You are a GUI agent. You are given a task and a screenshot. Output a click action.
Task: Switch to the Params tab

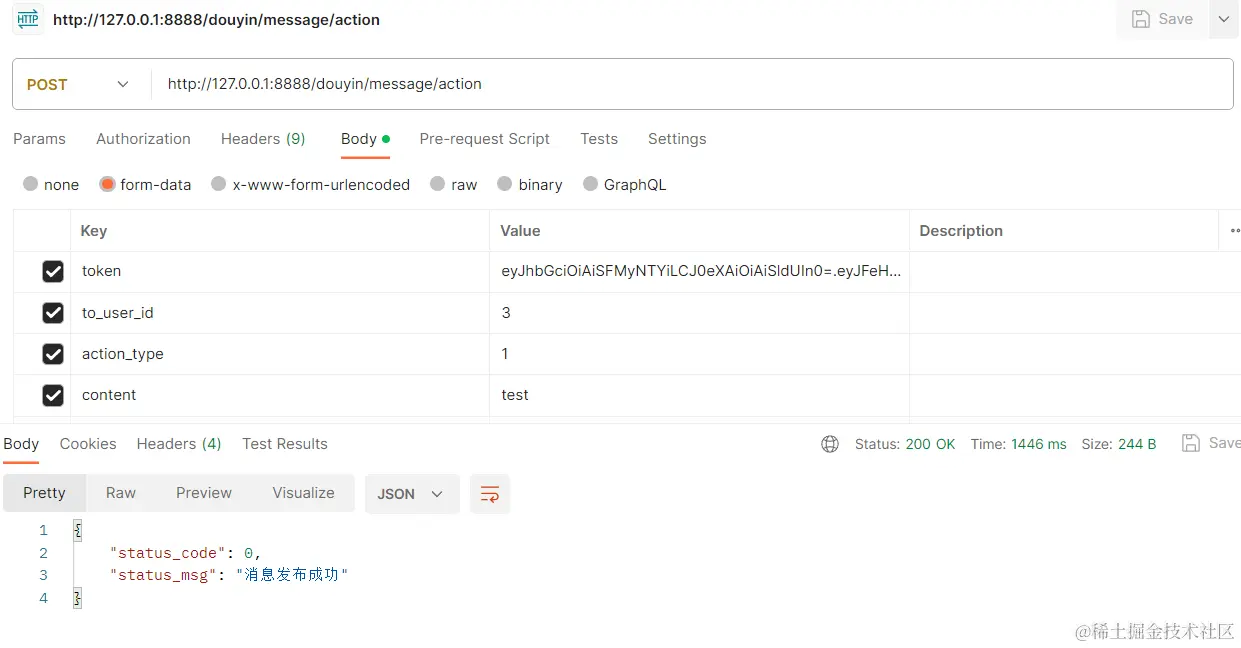pos(39,139)
